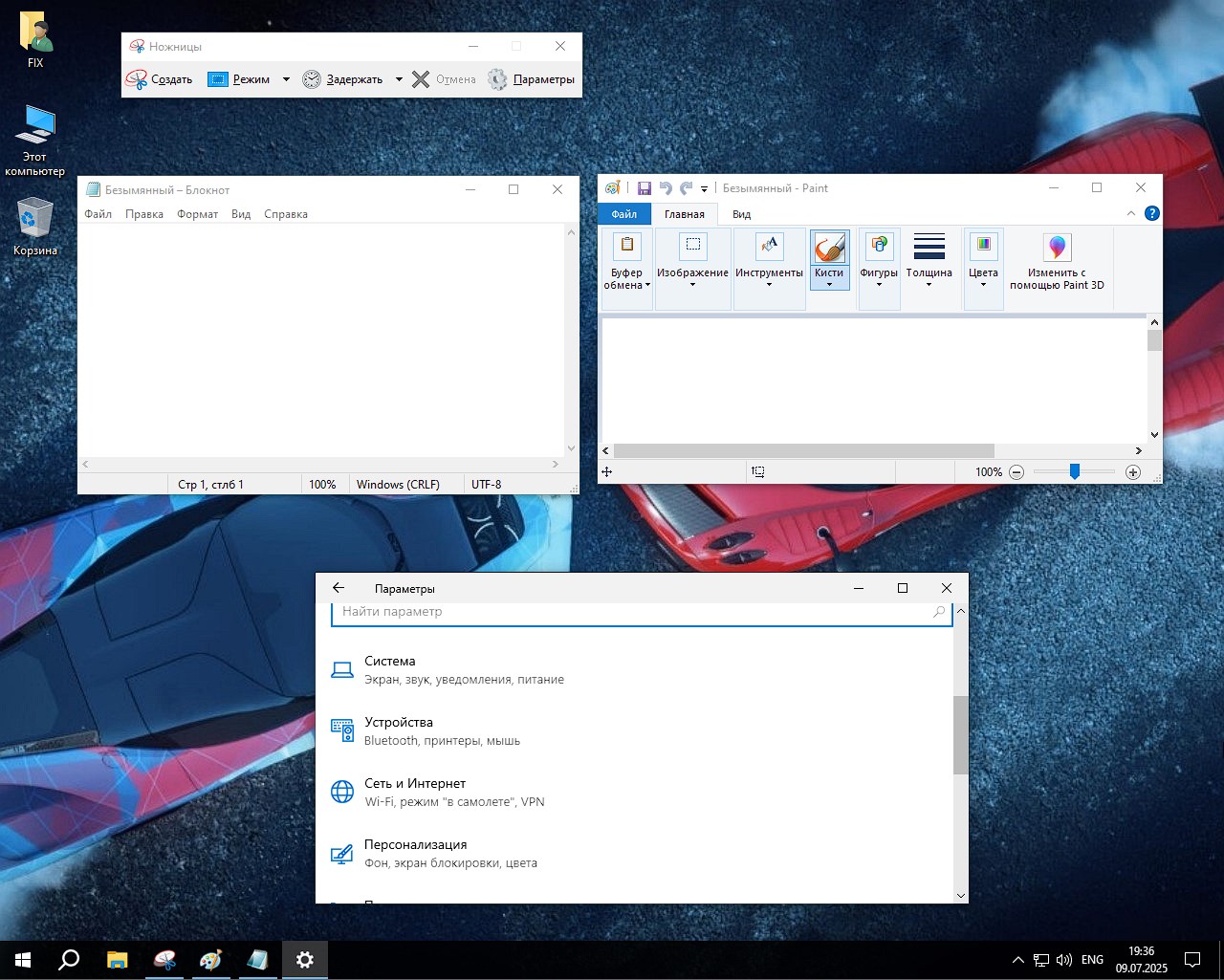The image size is (1224, 980).
Task: Expand the Режим dropdown arrow in Ножницы
Action: 286,79
